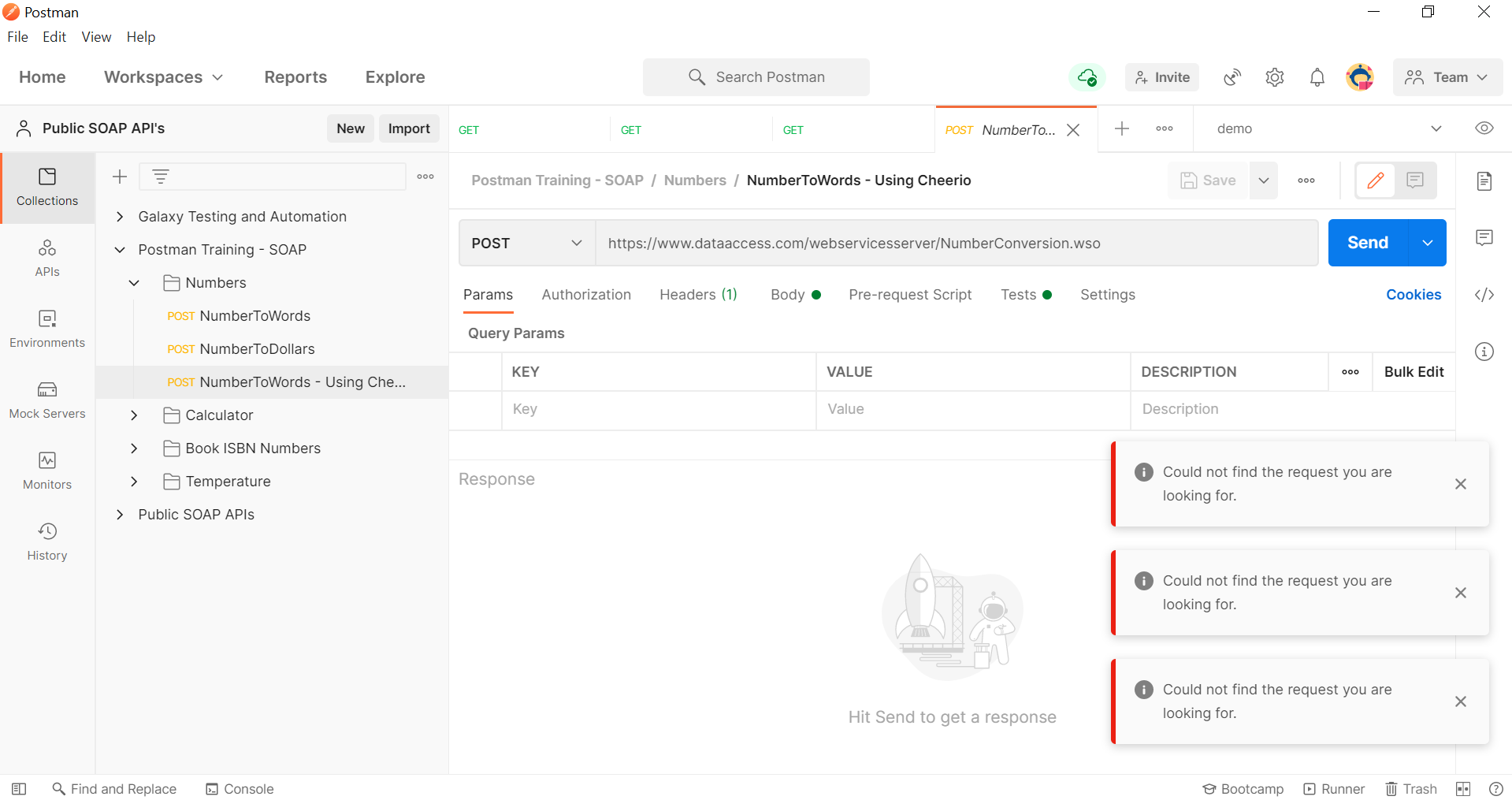Toggle the sidebar with bottom-left layout icon
This screenshot has height=800, width=1512.
(17, 788)
